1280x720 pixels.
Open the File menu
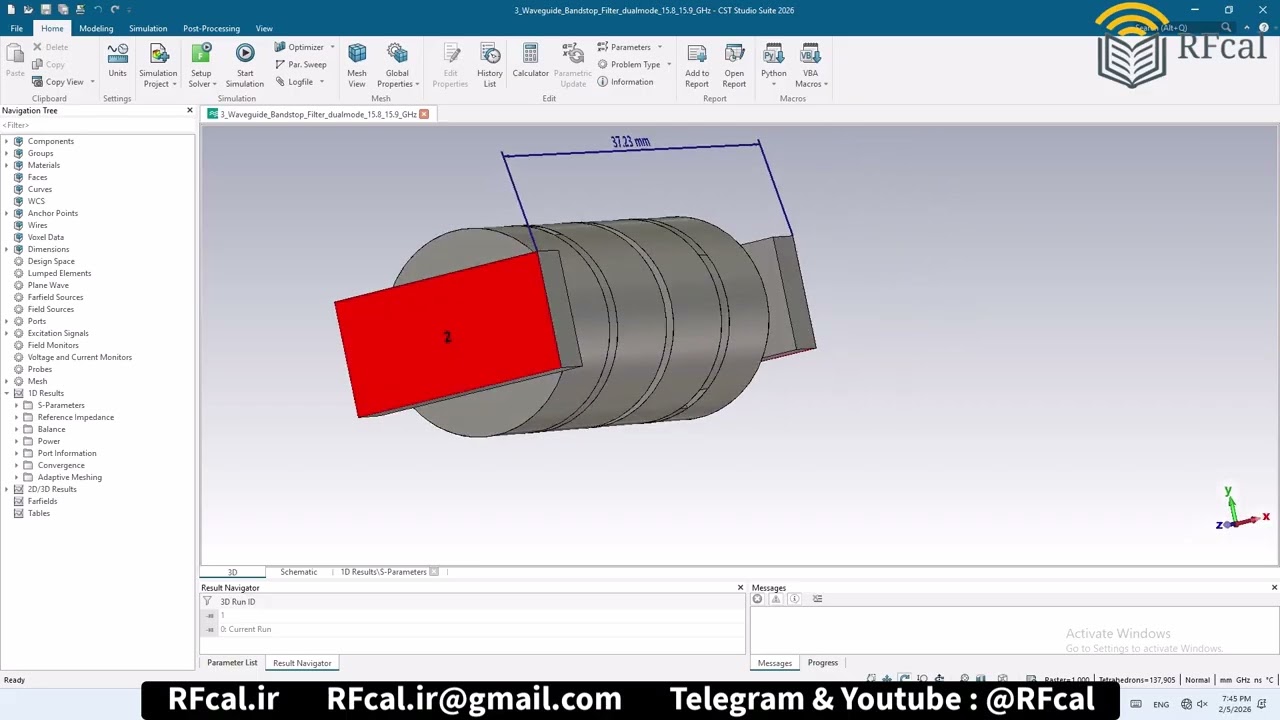coord(17,28)
